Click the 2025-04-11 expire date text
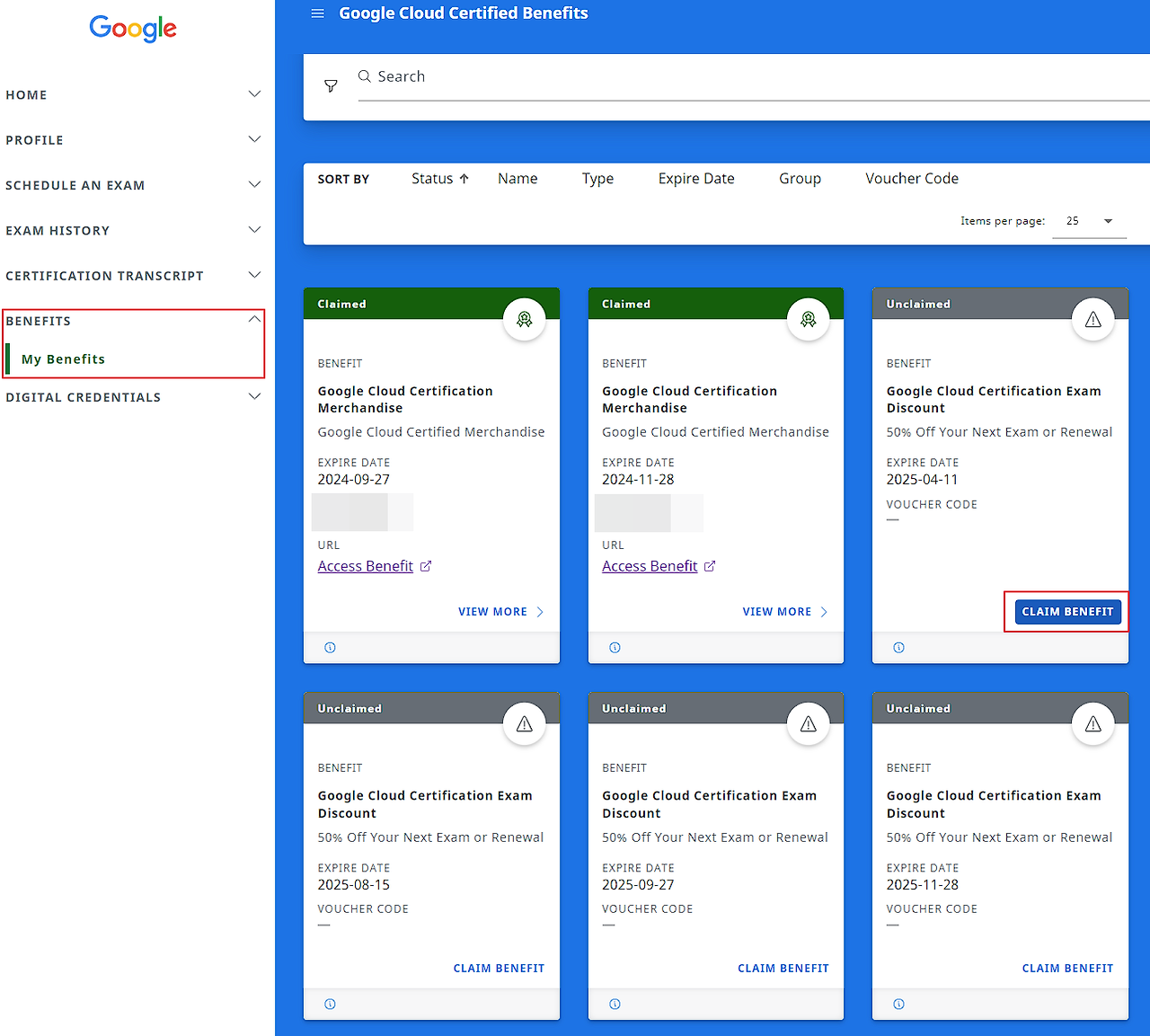 (922, 480)
